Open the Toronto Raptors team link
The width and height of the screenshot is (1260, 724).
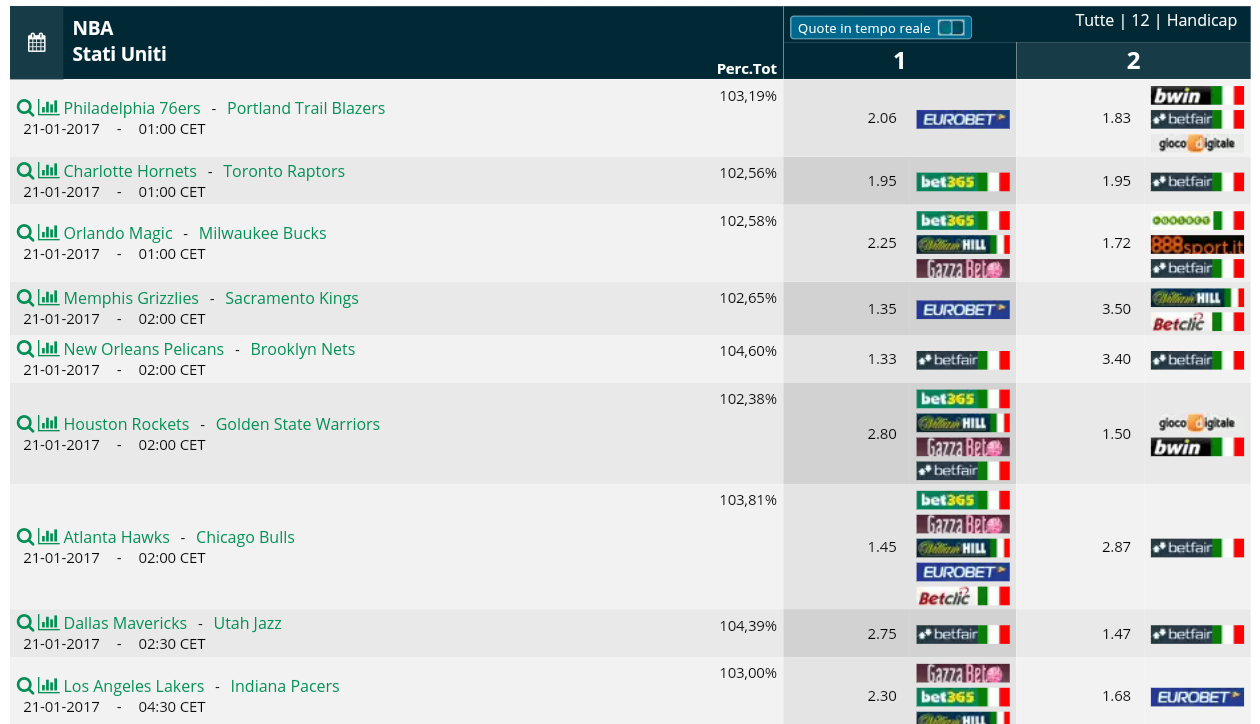coord(284,171)
